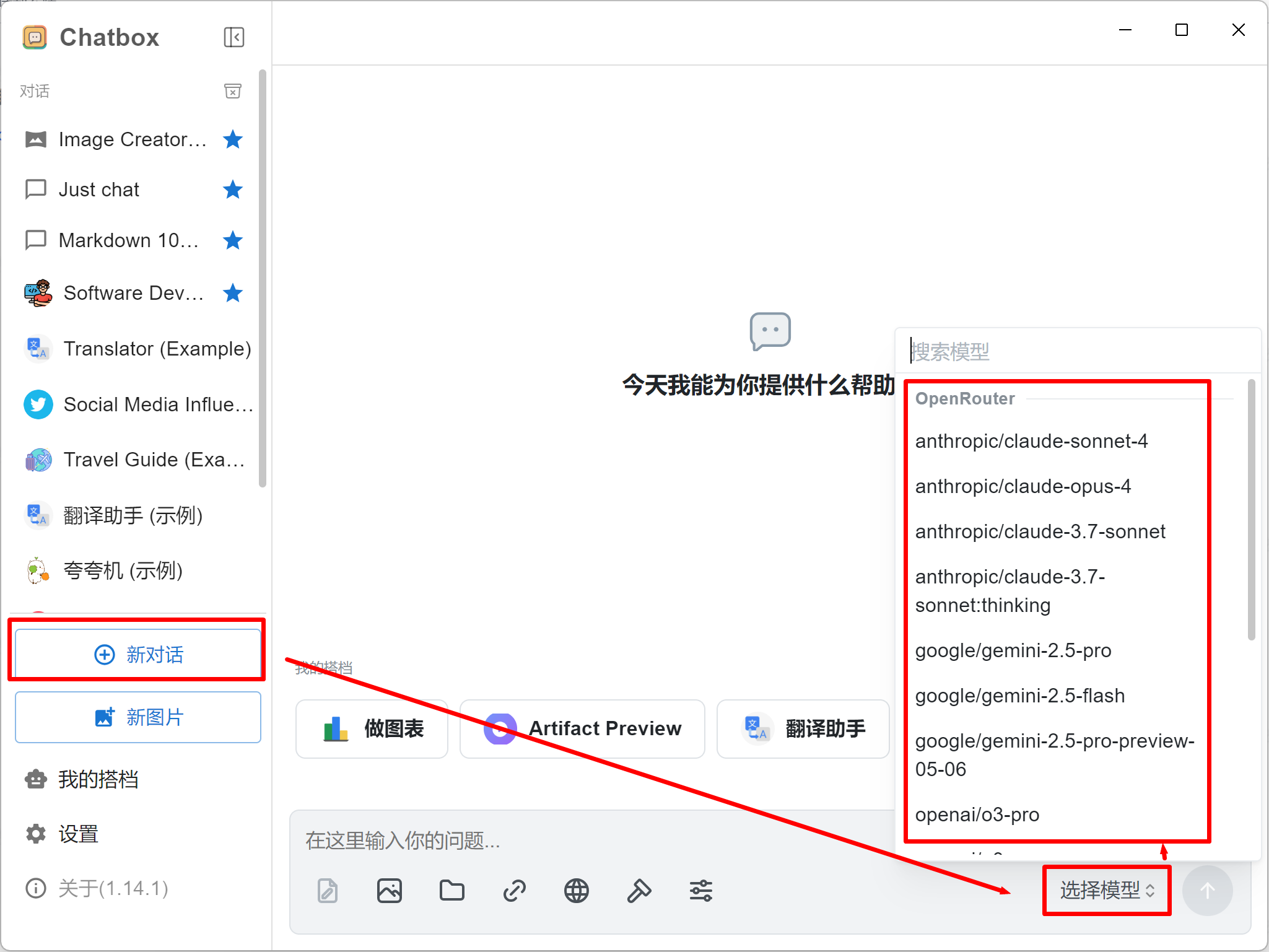Collapse the sidebar with the panel icon
The height and width of the screenshot is (952, 1269).
pyautogui.click(x=233, y=37)
